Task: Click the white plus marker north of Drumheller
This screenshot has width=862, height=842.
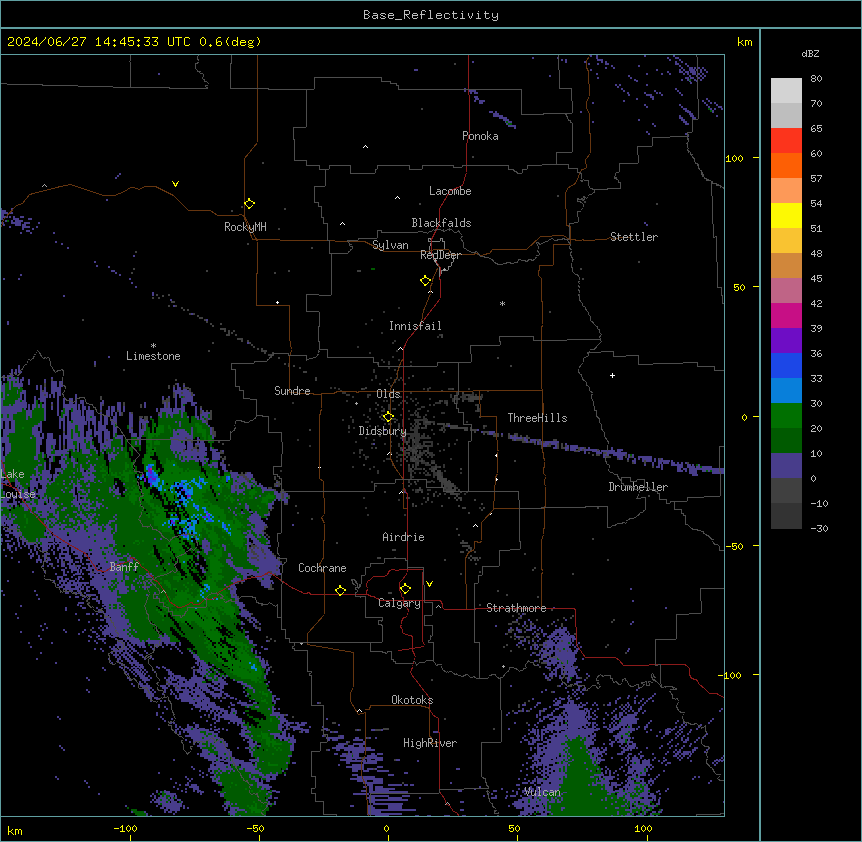Action: click(612, 375)
